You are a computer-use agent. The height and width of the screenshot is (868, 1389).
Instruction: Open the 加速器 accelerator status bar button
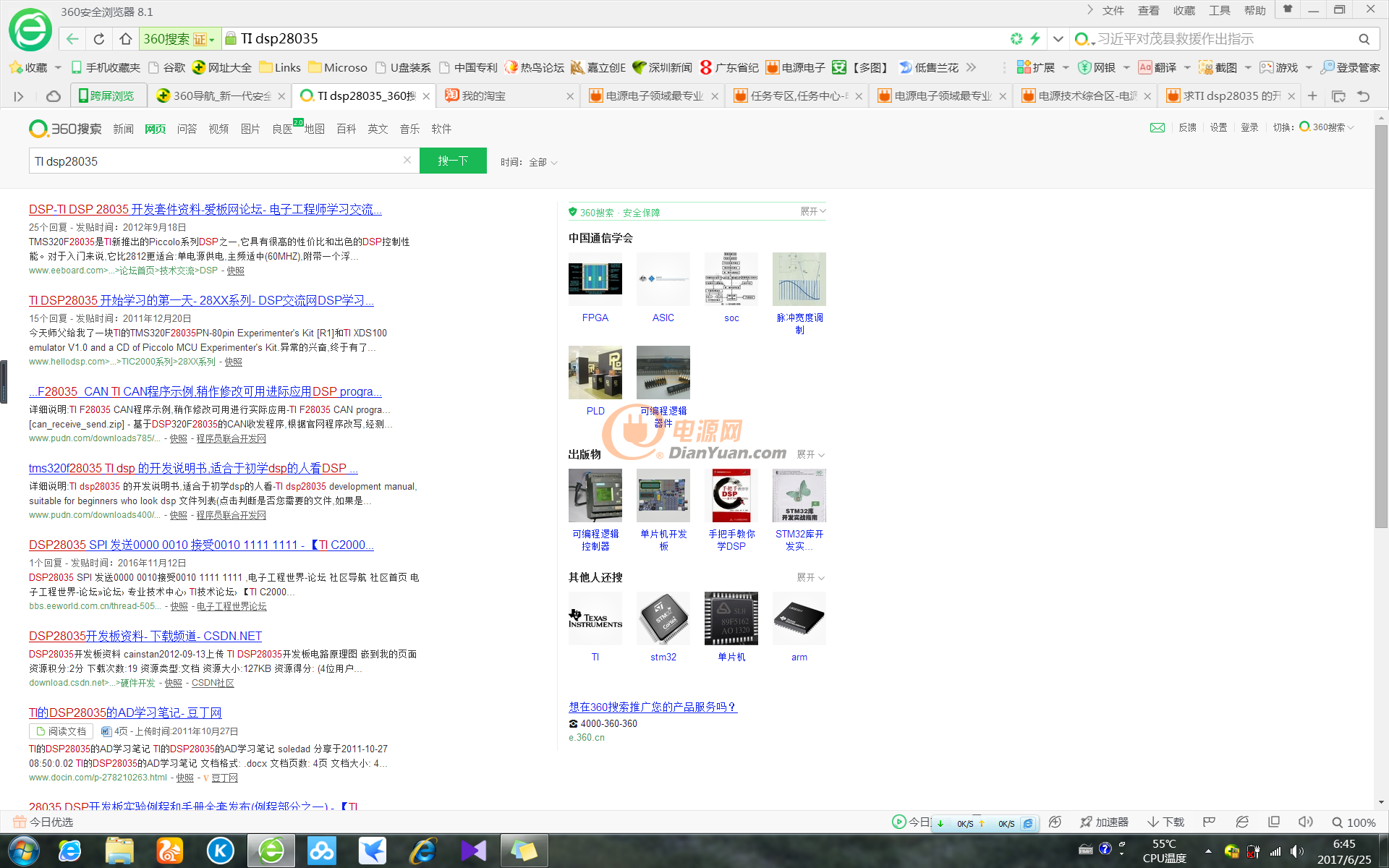[x=1104, y=822]
